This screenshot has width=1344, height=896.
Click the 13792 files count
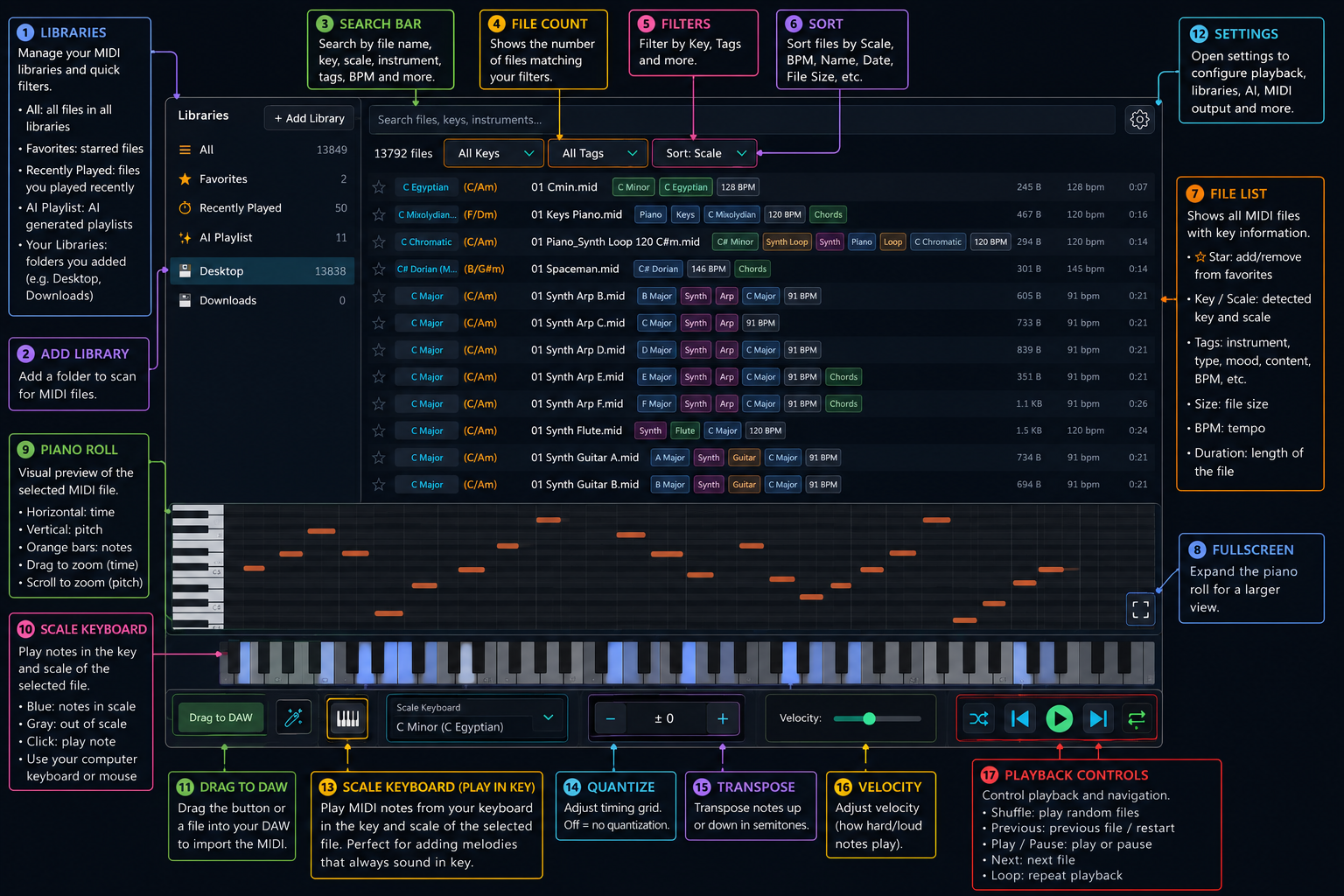click(403, 153)
